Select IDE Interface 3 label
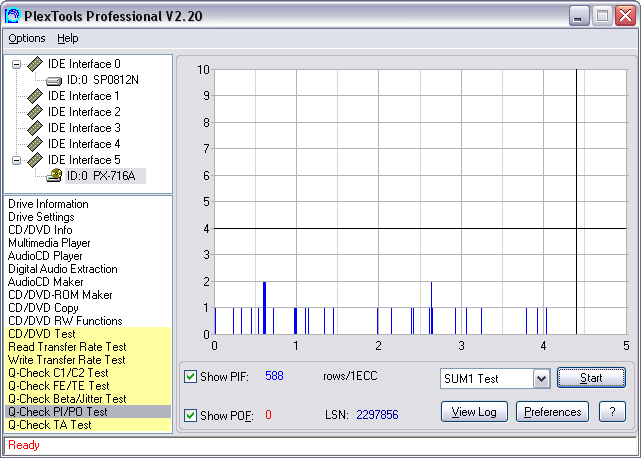641x458 pixels. 84,128
